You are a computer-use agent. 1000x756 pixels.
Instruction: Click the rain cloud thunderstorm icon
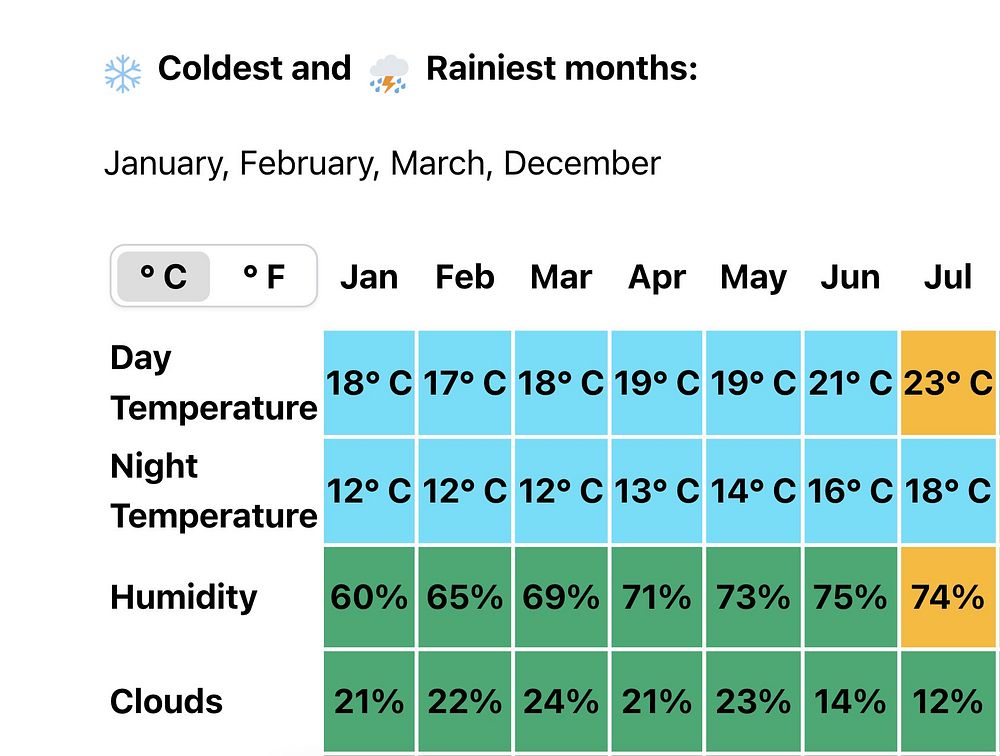click(389, 74)
